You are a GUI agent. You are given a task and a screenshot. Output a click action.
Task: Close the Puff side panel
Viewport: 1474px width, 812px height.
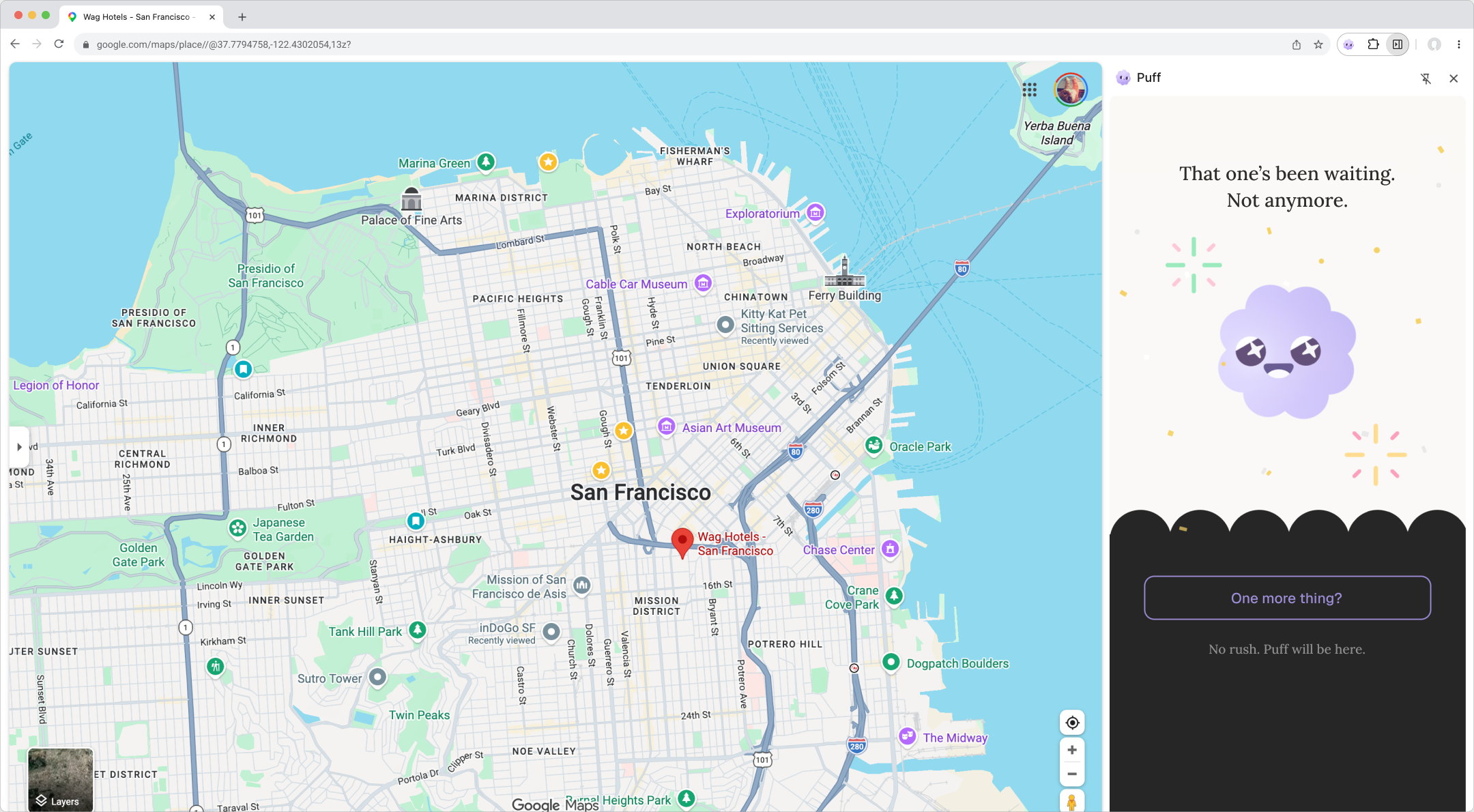(1454, 78)
